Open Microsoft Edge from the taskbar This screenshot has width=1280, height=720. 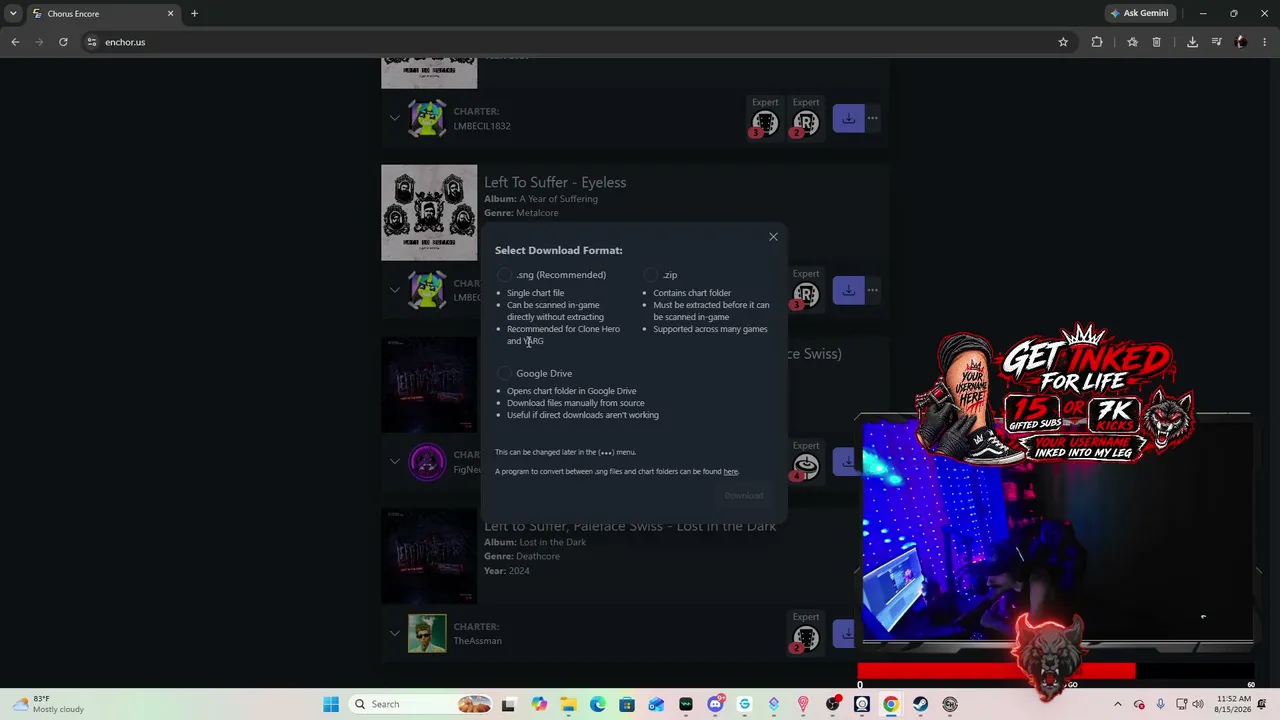[598, 704]
